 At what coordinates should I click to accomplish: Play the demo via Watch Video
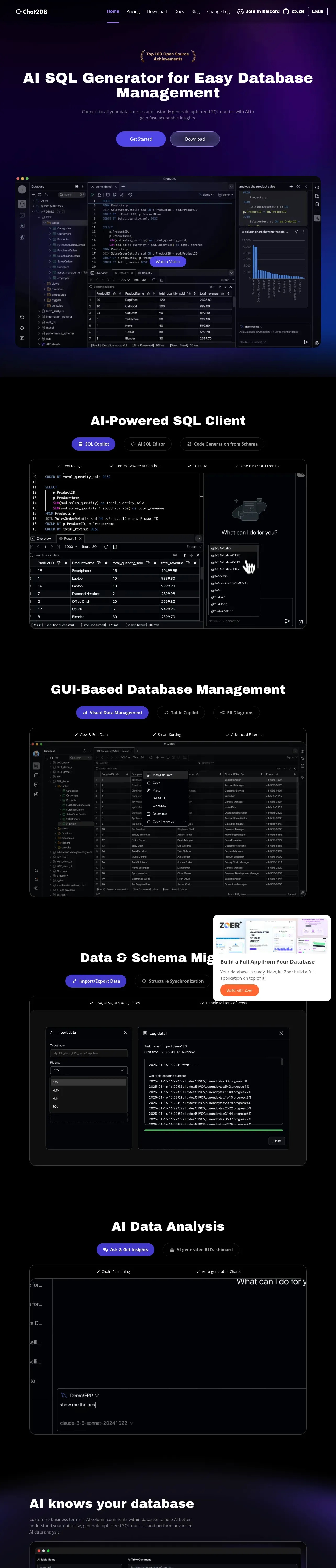(168, 262)
